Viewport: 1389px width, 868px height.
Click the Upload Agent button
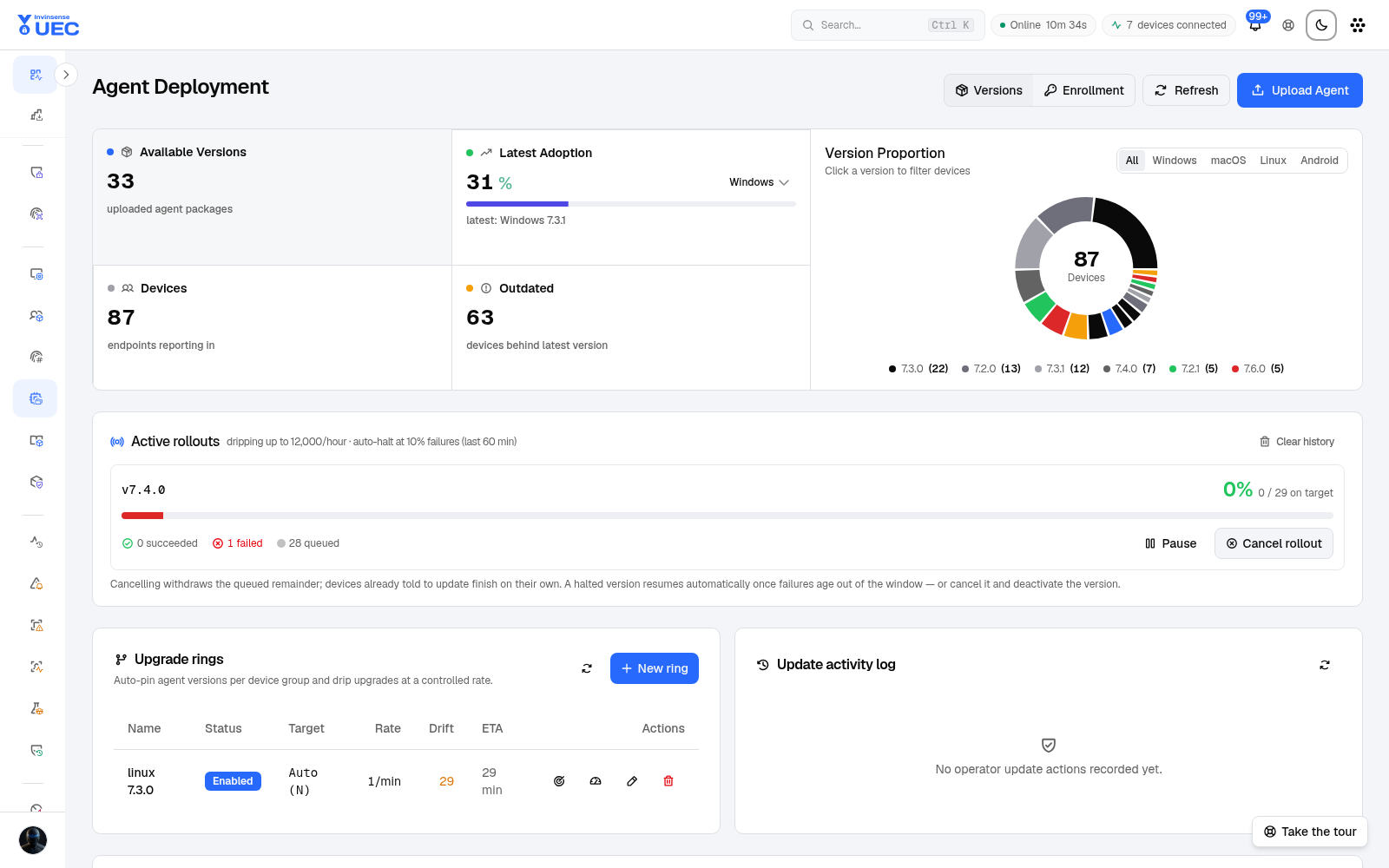click(1300, 90)
